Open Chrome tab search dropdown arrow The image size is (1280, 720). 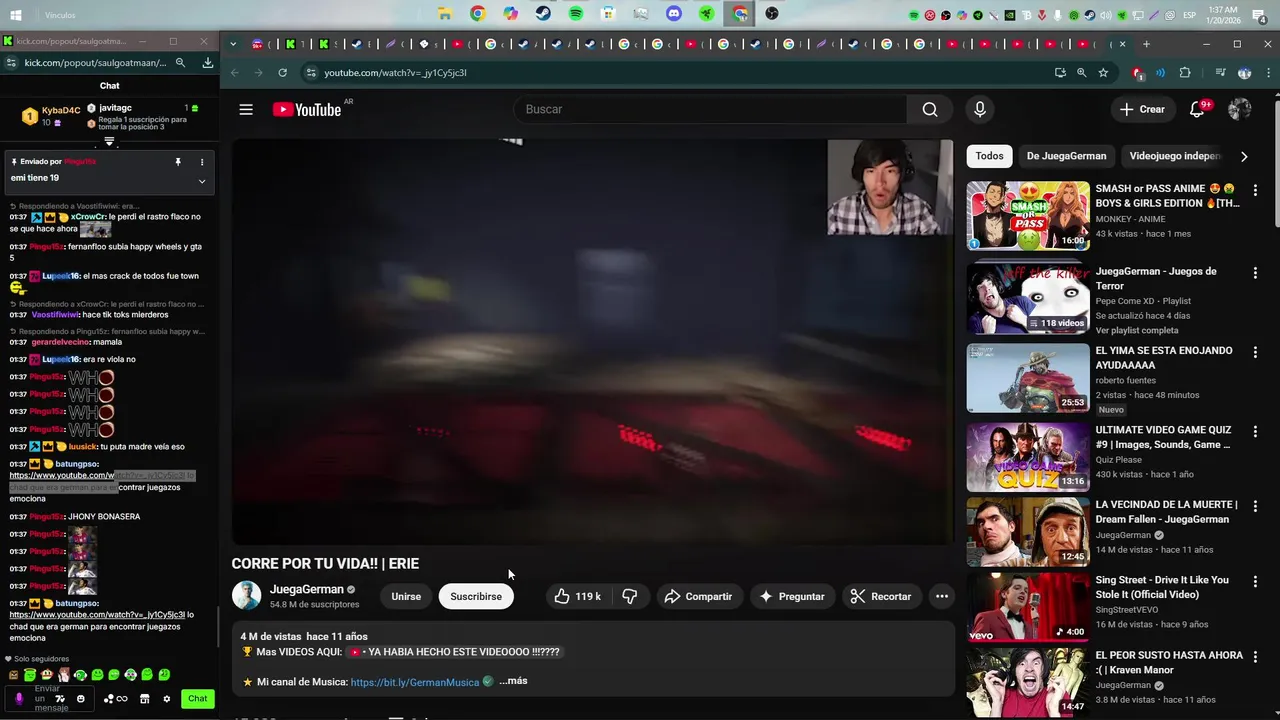tap(233, 44)
